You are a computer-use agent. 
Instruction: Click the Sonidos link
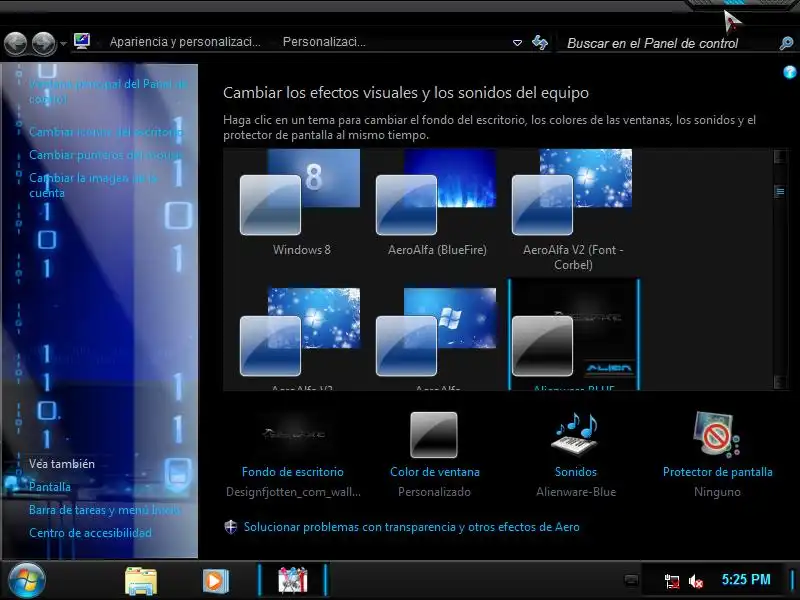576,472
